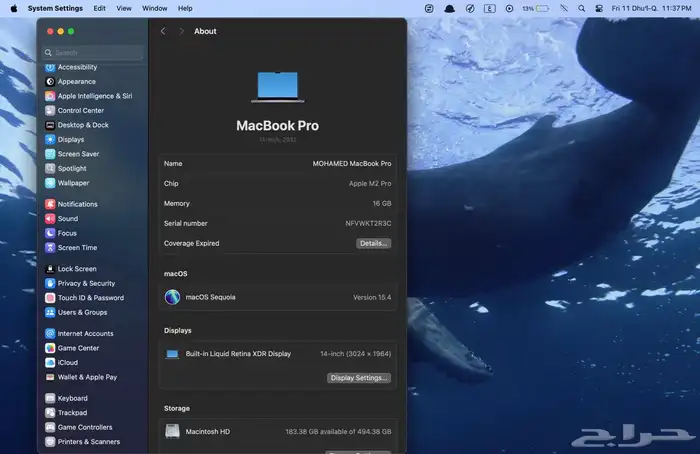
Task: Open Printers & Scanners settings
Action: coord(83,442)
